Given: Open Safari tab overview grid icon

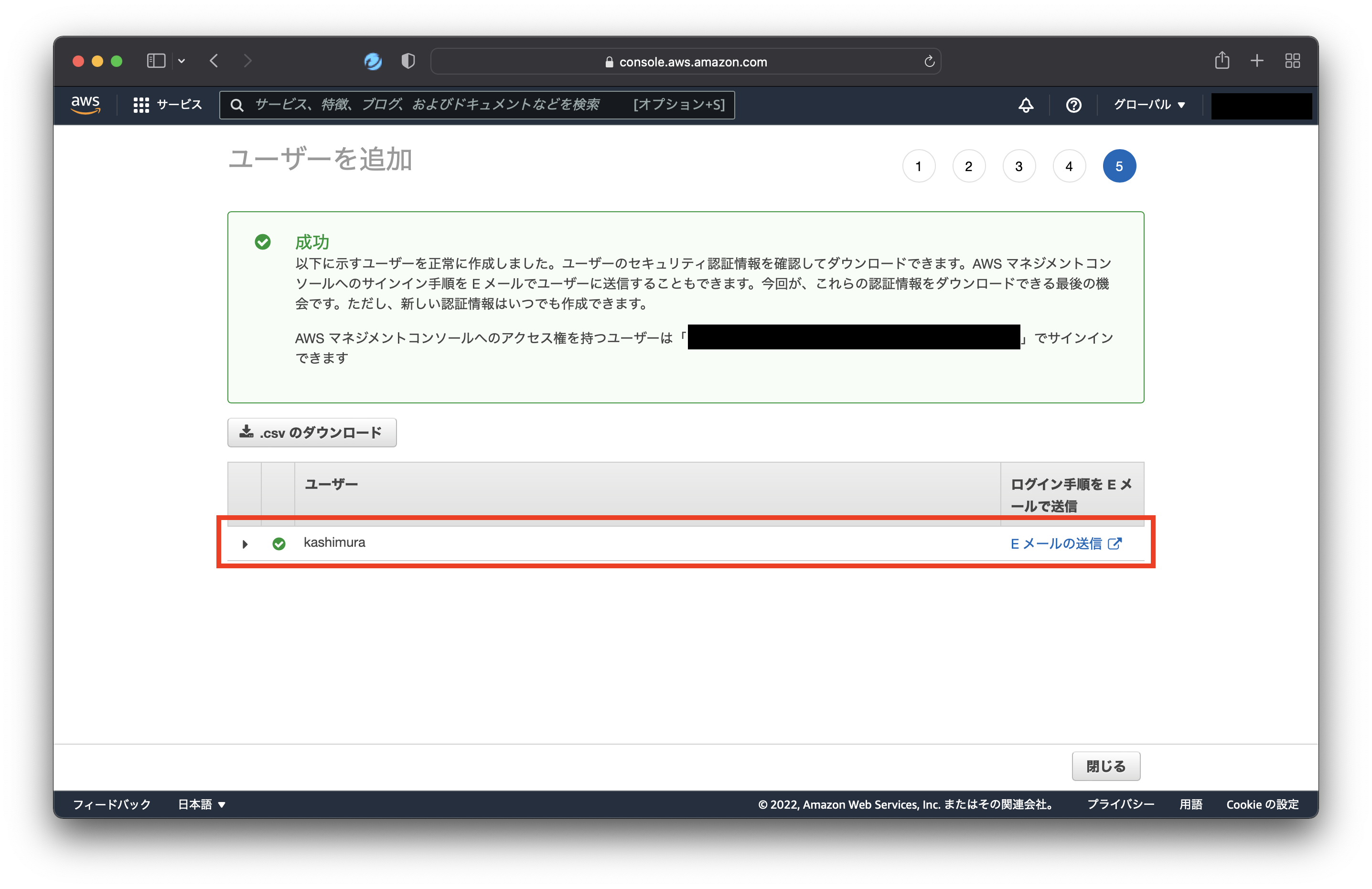Looking at the screenshot, I should click(x=1292, y=61).
